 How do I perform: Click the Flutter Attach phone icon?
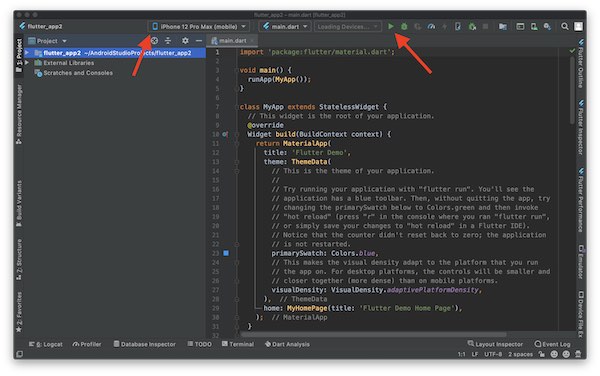coord(458,26)
